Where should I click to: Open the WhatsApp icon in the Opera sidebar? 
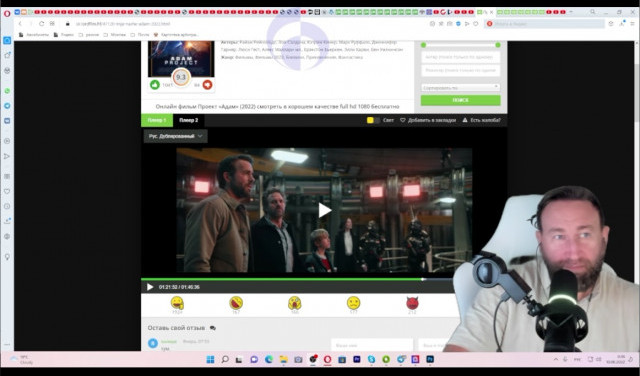tap(7, 91)
